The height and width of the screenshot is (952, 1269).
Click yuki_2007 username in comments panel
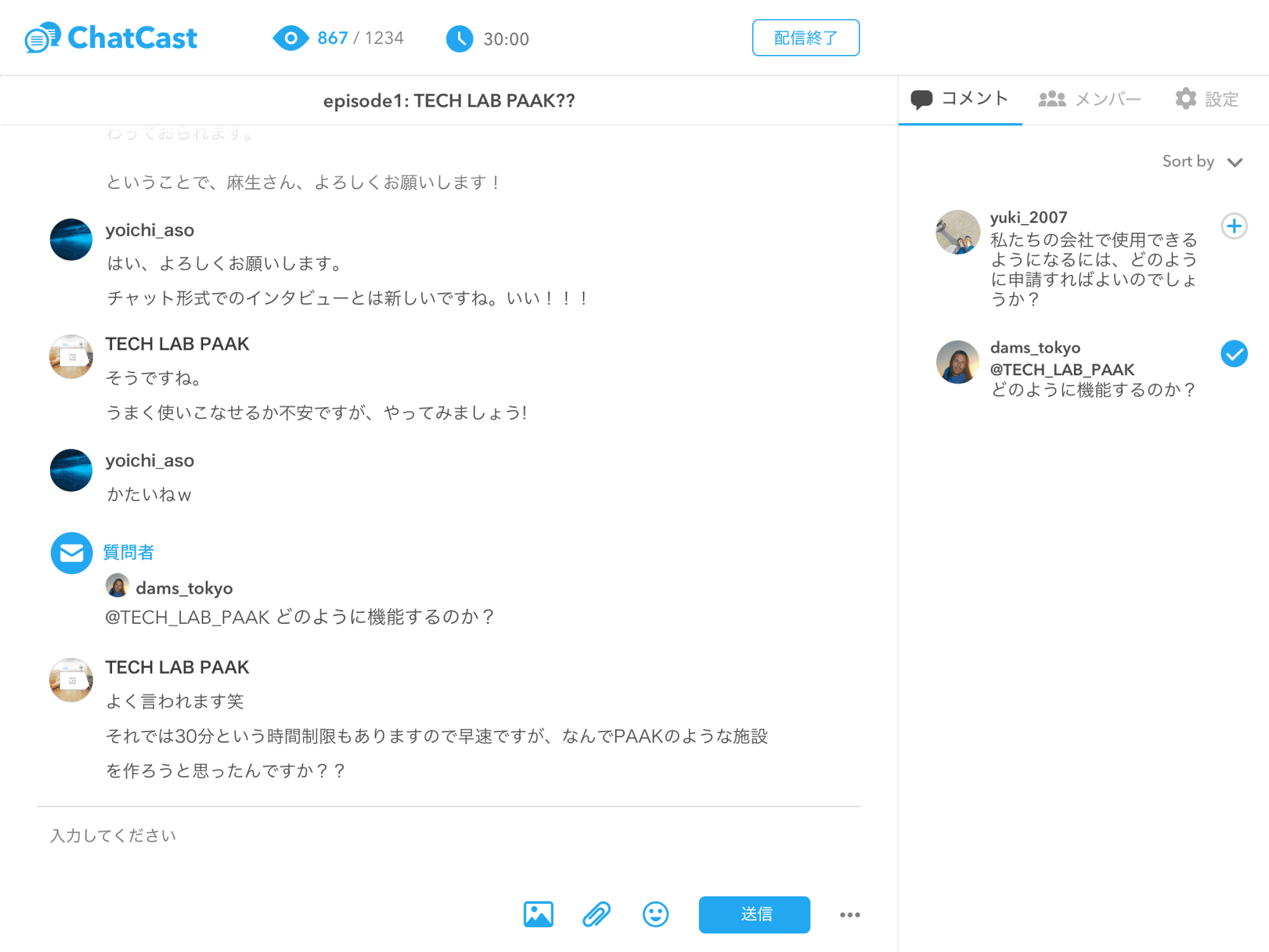pos(1028,218)
